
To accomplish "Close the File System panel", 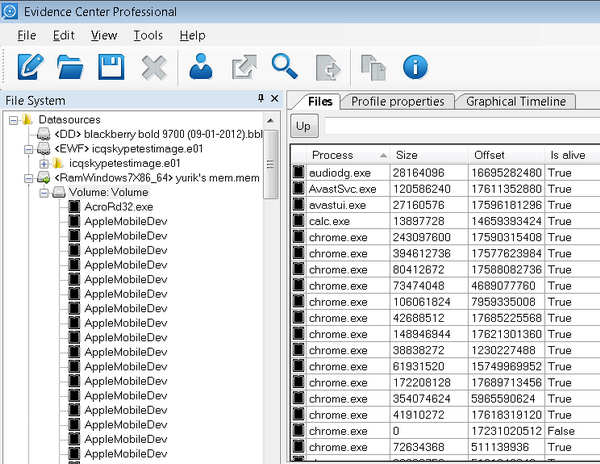I will [x=275, y=99].
